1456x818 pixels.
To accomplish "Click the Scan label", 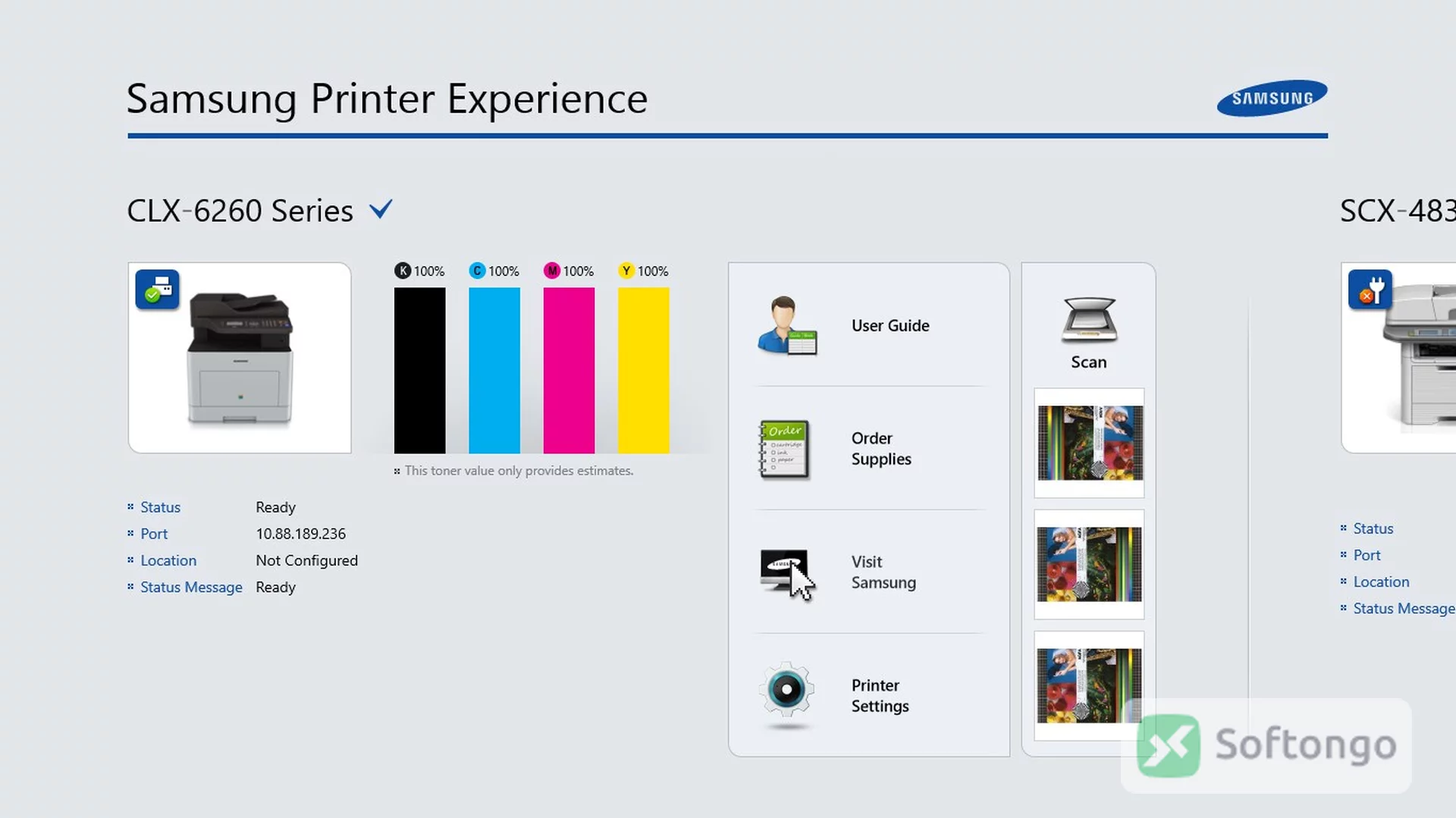I will click(x=1089, y=362).
